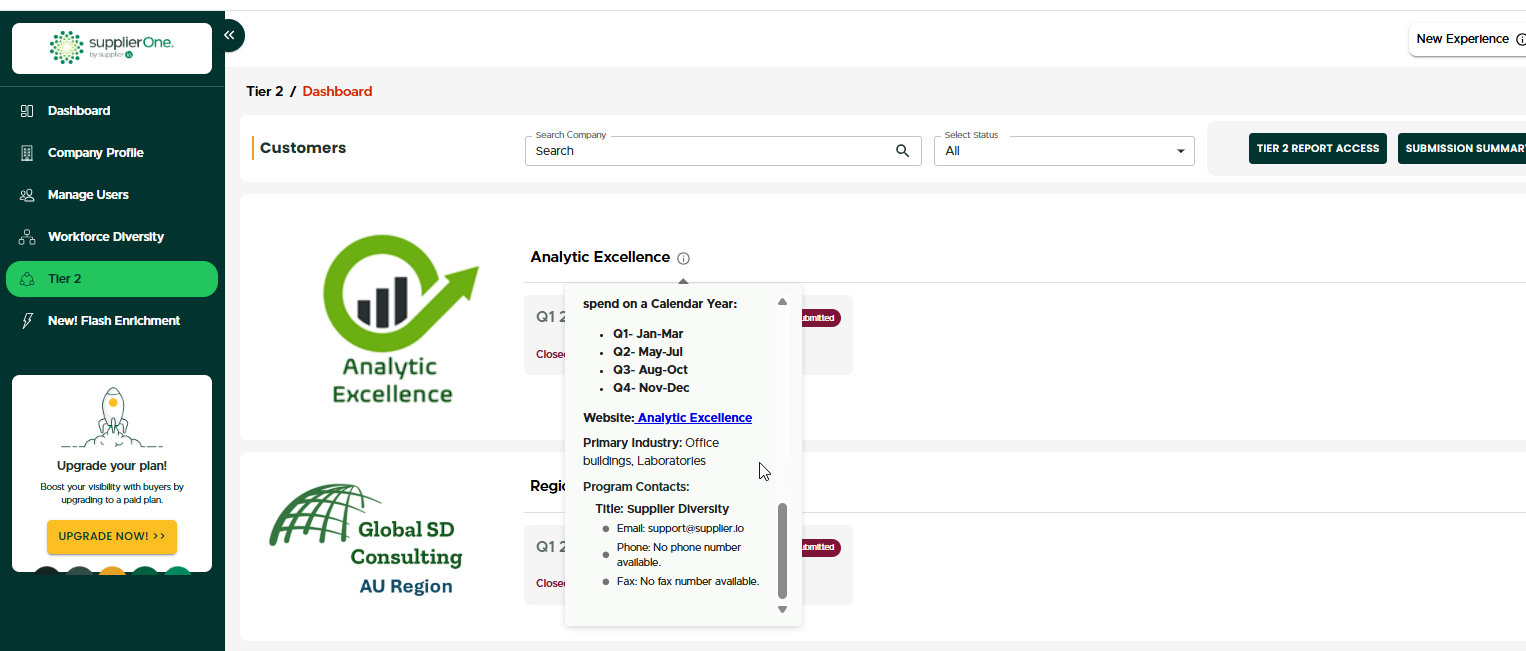Click the Manage Users people icon
The height and width of the screenshot is (651, 1526).
(27, 195)
